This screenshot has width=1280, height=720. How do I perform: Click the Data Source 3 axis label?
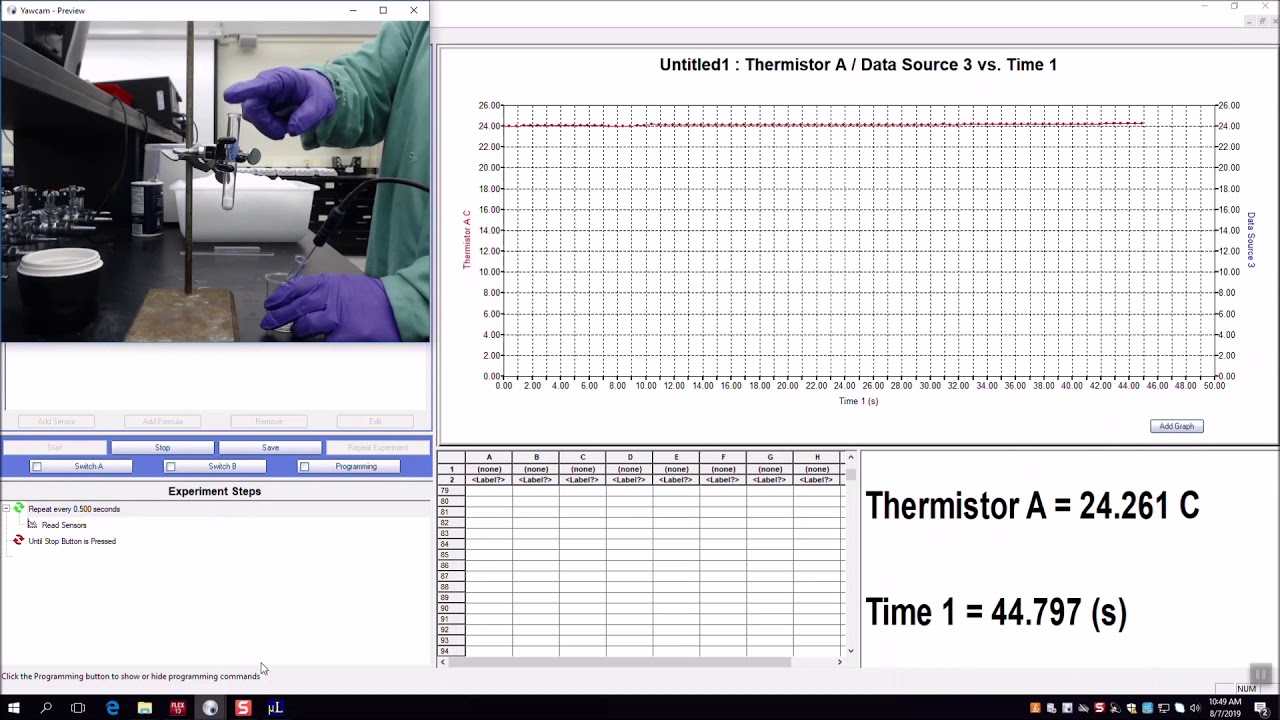coord(1250,240)
